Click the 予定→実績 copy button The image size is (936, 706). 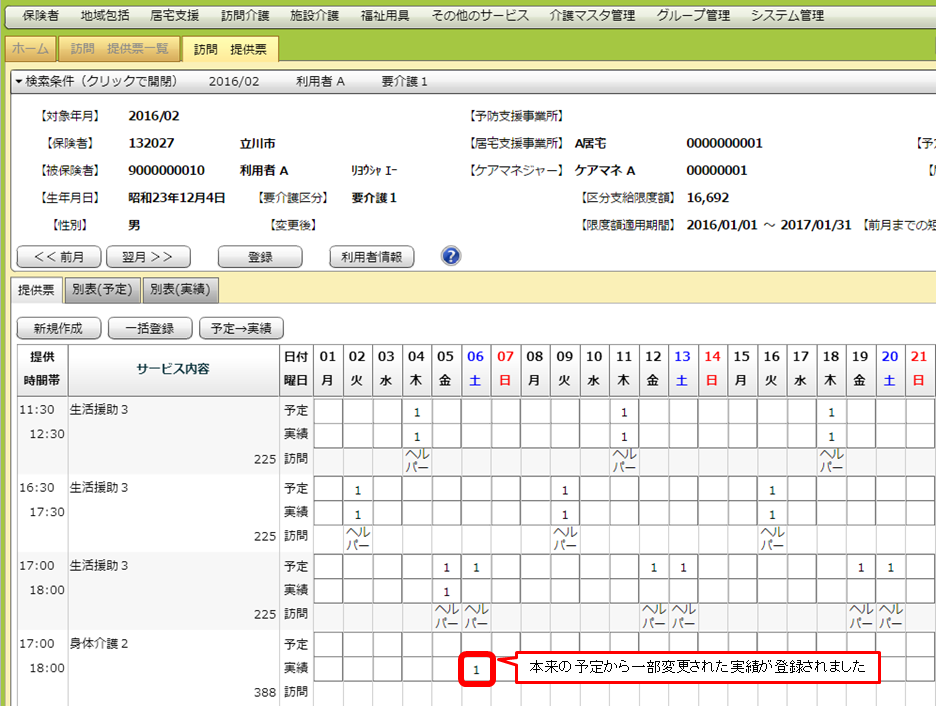[x=242, y=328]
